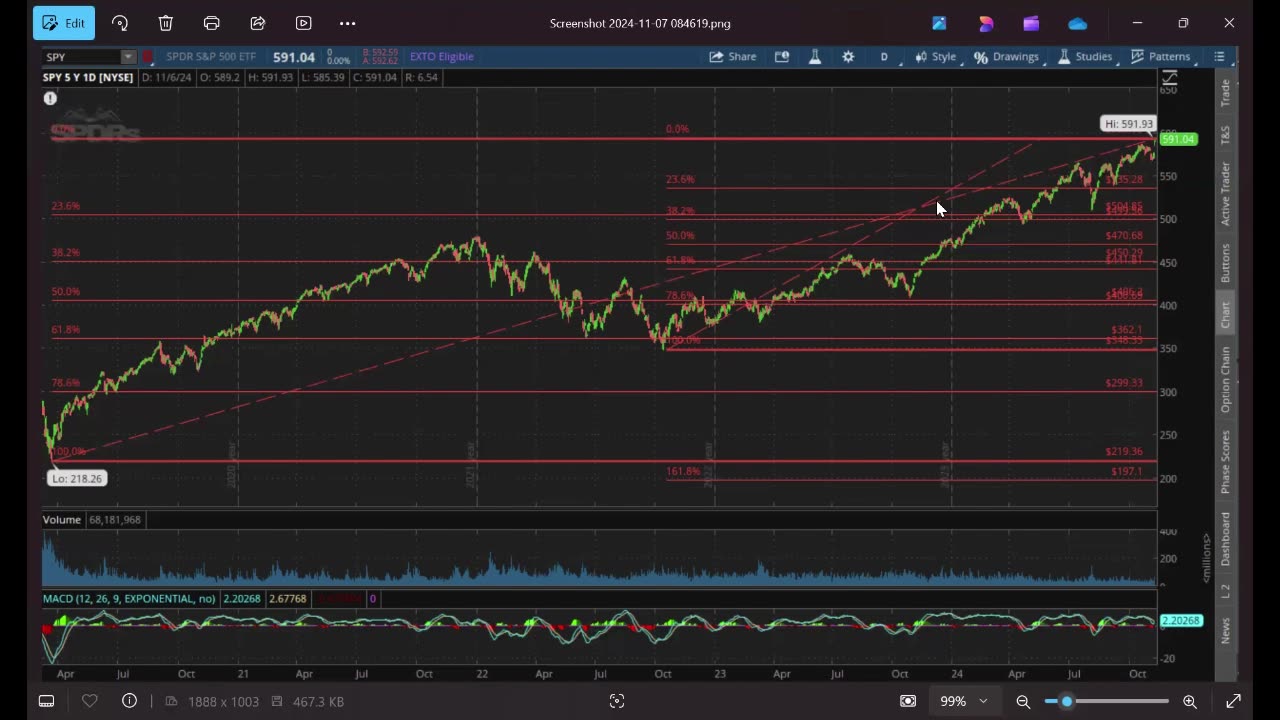
Task: Click the 161.8% Fibonacci level label
Action: pyautogui.click(x=683, y=471)
